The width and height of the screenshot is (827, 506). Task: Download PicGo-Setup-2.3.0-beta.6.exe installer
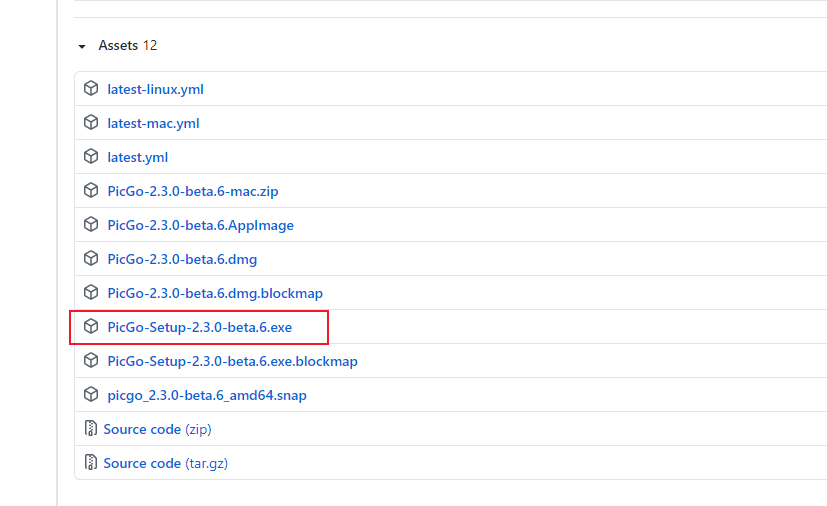(199, 327)
